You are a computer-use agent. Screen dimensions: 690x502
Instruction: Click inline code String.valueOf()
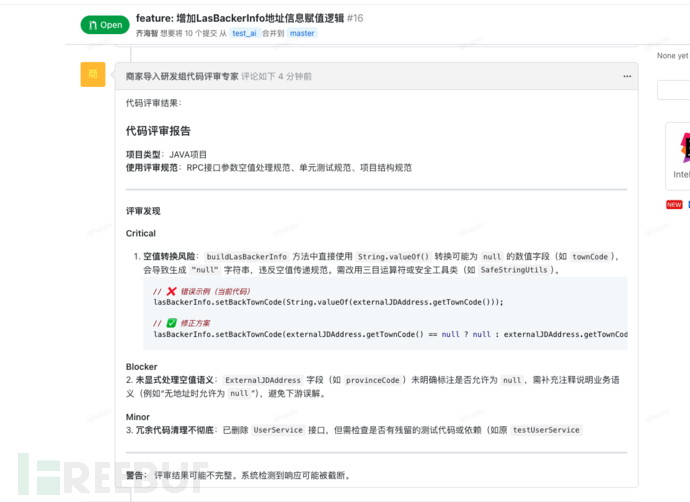[392, 257]
